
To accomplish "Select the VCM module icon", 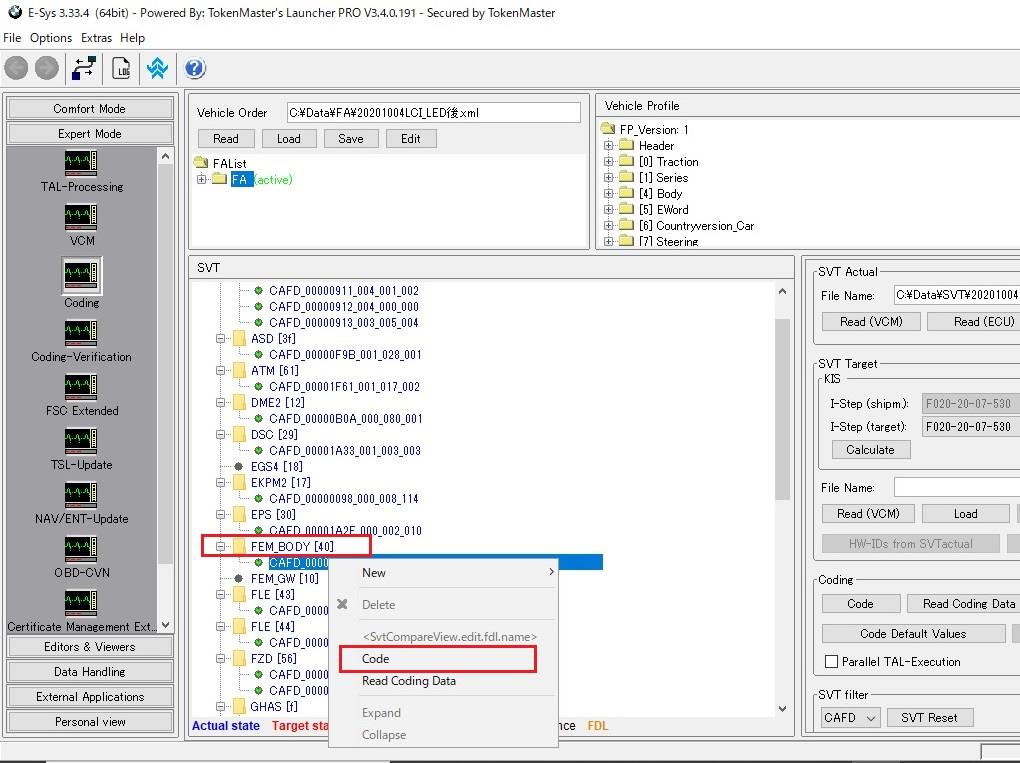I will (81, 217).
